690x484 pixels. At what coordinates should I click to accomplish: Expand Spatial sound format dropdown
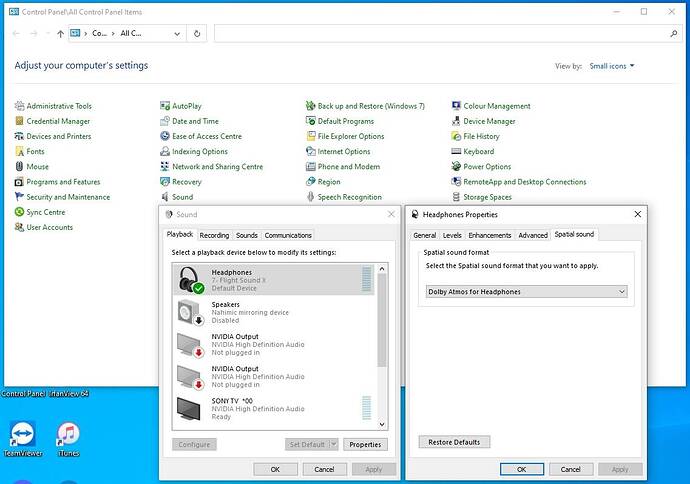click(x=622, y=292)
